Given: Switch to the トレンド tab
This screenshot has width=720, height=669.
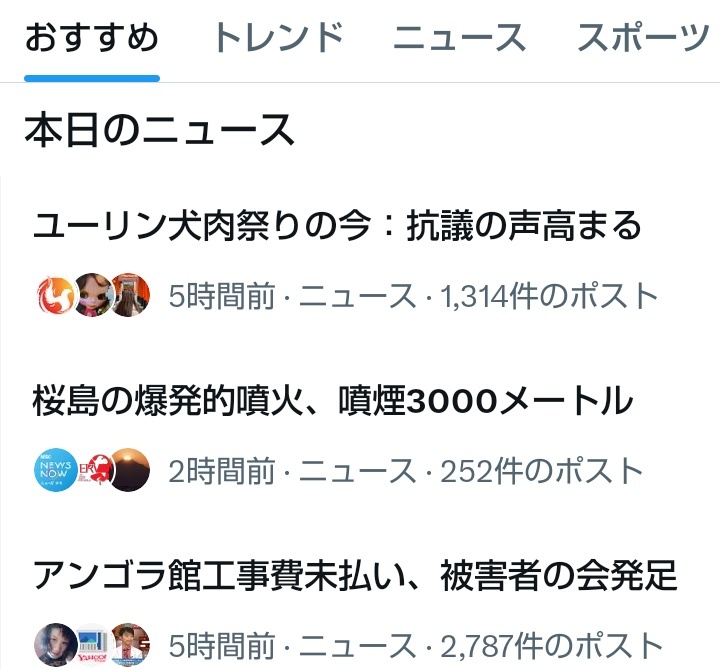Looking at the screenshot, I should 278,39.
